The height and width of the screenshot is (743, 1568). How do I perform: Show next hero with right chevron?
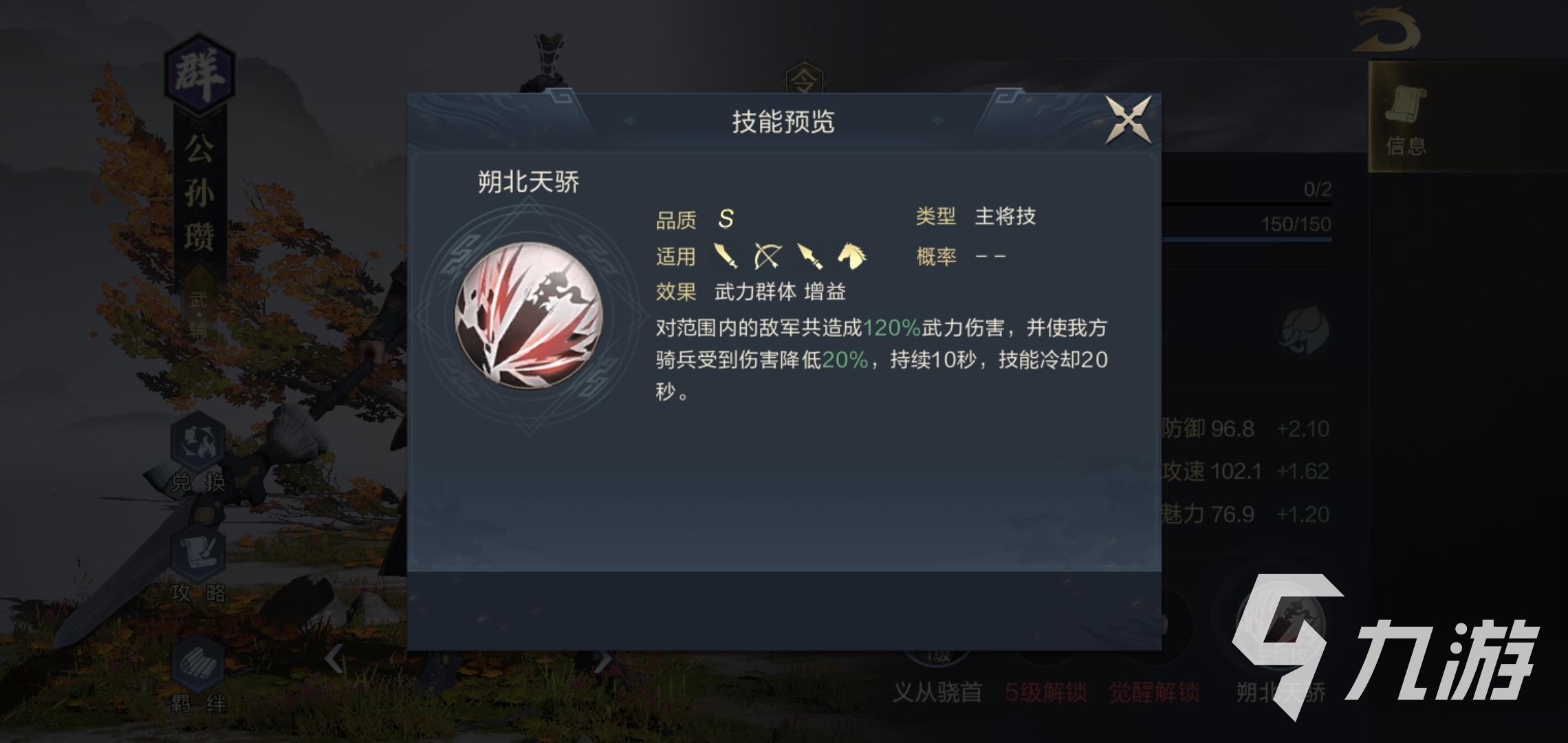(x=602, y=660)
